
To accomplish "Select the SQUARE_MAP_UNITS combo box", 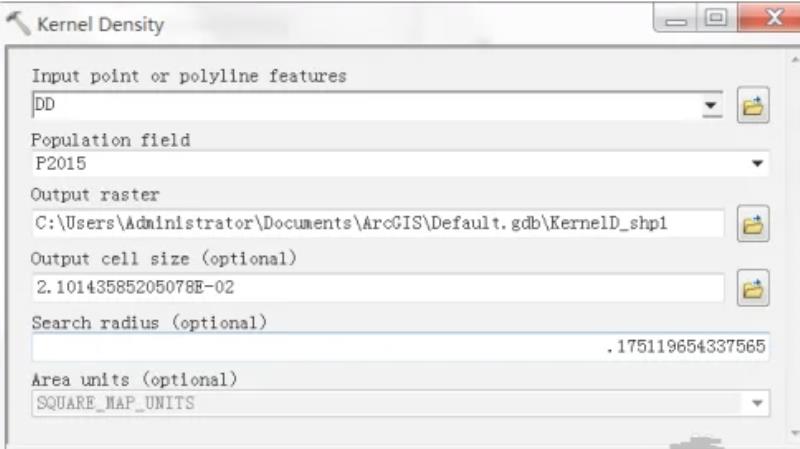I will tap(401, 403).
